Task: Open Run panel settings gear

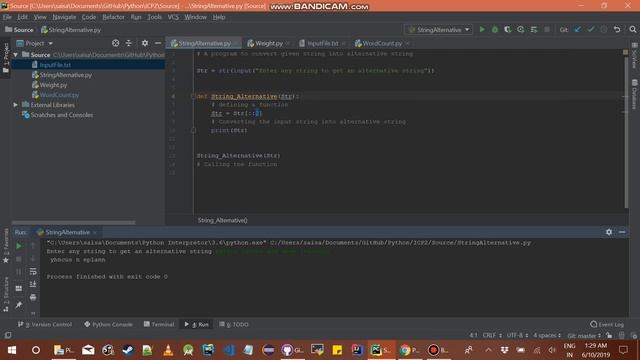Action: tap(609, 232)
